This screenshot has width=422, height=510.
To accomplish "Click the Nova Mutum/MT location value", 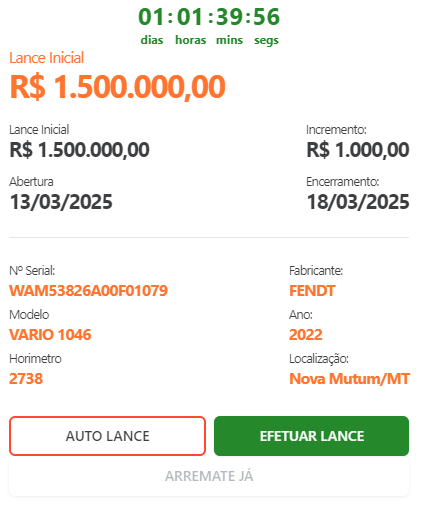I will [349, 379].
